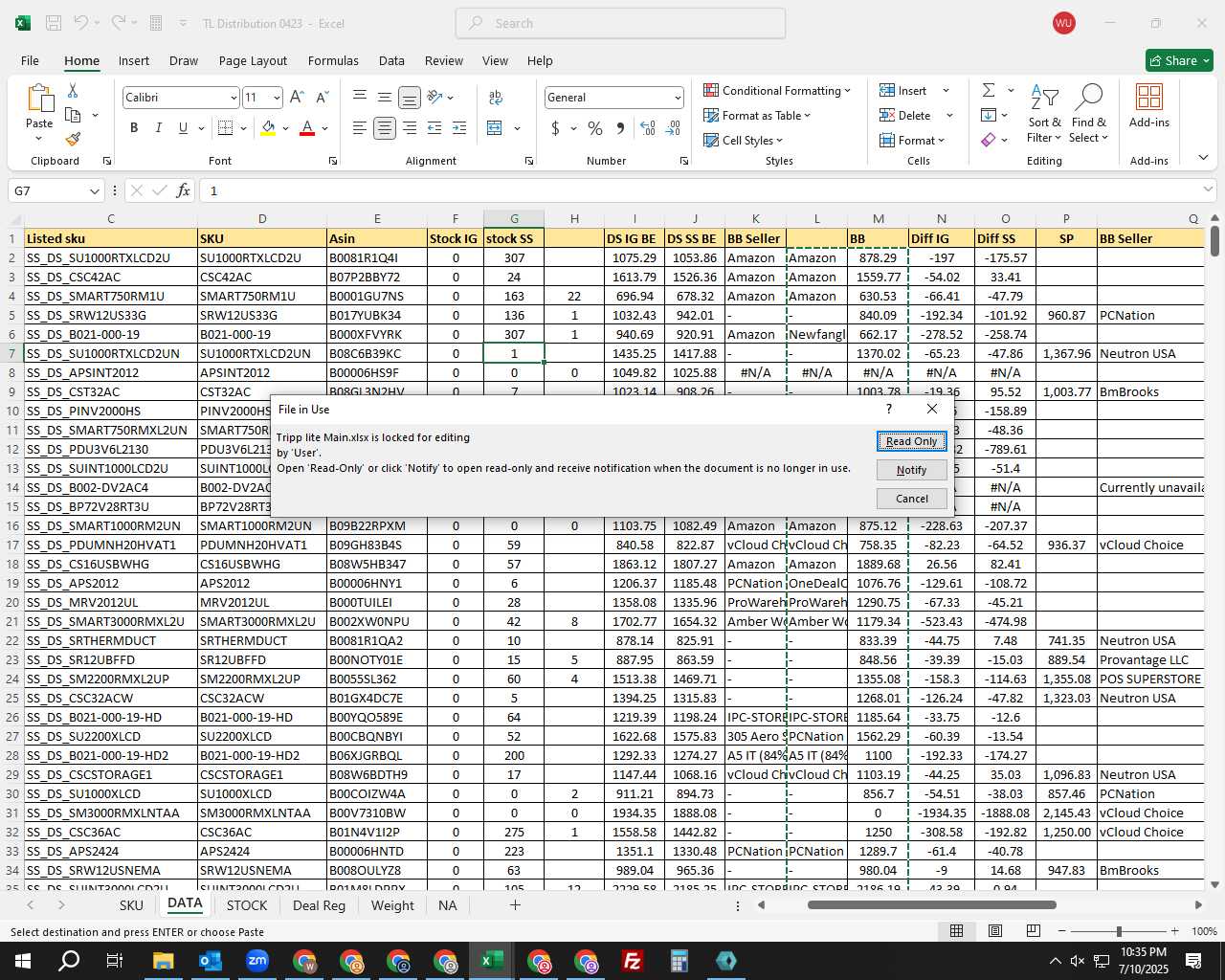Decrease font size with the smaller A
1225x980 pixels.
[322, 98]
